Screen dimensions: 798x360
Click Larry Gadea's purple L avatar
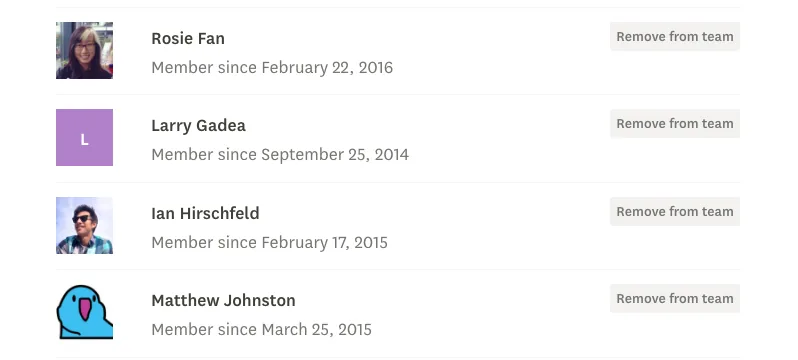(x=84, y=137)
